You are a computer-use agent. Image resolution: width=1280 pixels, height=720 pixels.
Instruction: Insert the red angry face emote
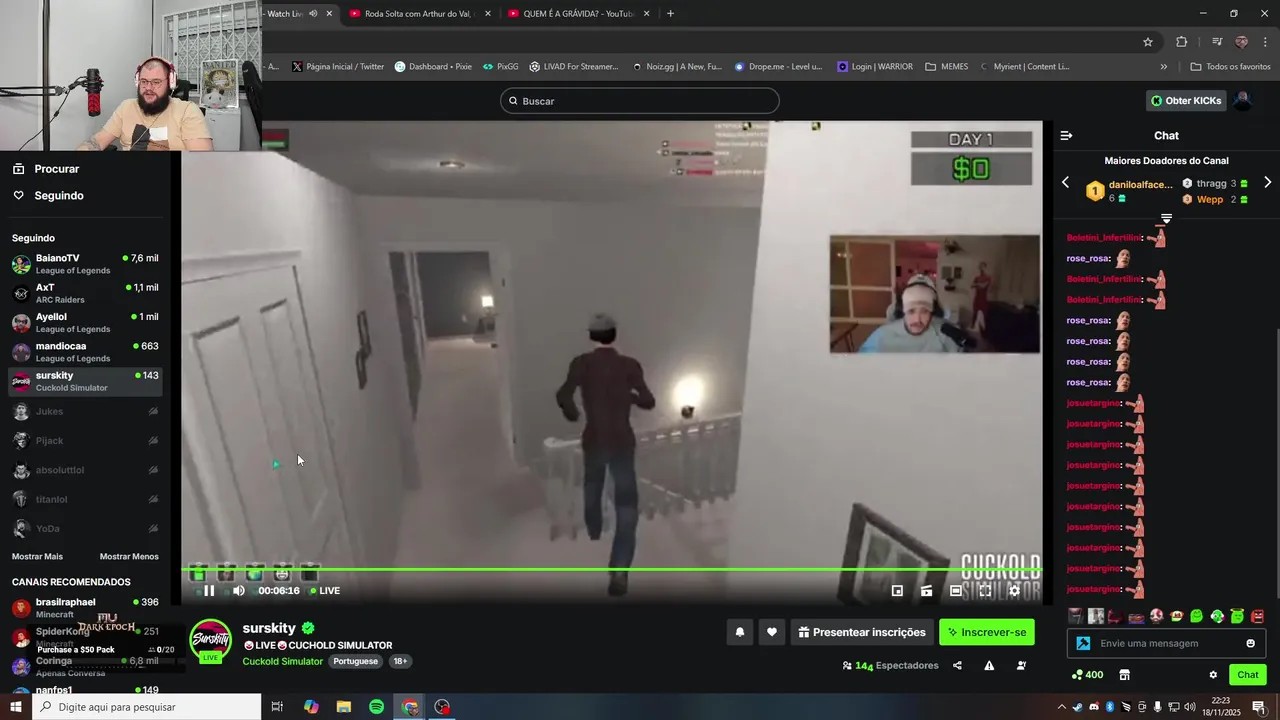pos(1257,616)
